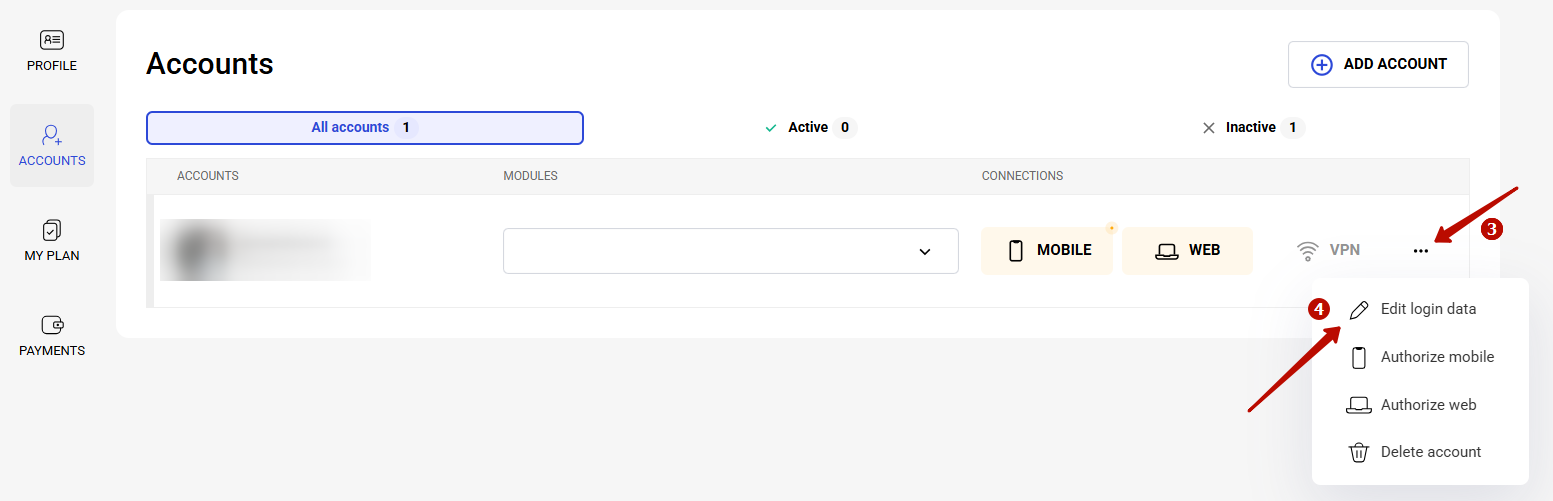Select Authorize mobile menu entry
Image resolution: width=1553 pixels, height=501 pixels.
point(1437,357)
